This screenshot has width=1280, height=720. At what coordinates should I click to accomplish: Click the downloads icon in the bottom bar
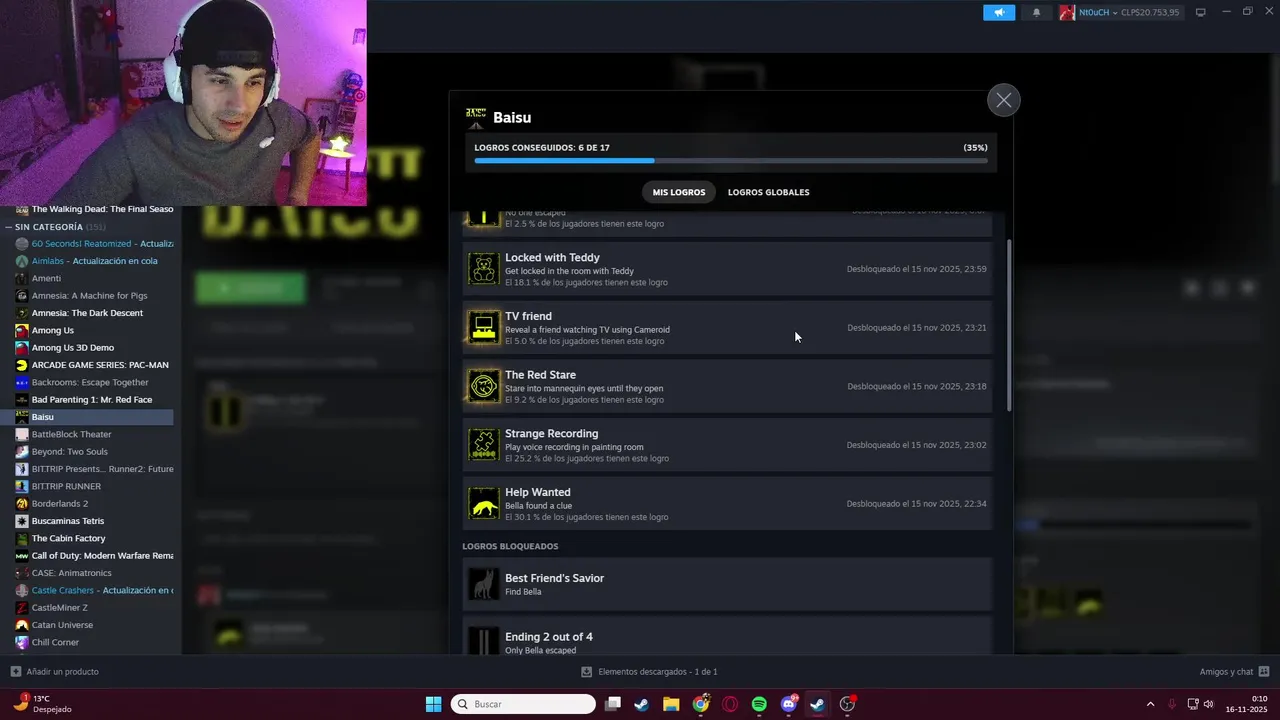[x=587, y=671]
